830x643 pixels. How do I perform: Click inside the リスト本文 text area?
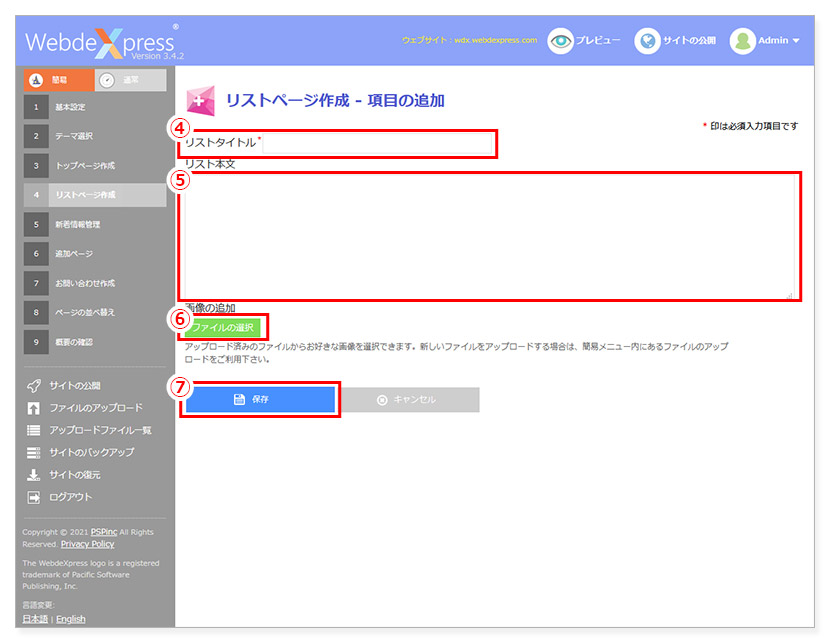point(490,237)
